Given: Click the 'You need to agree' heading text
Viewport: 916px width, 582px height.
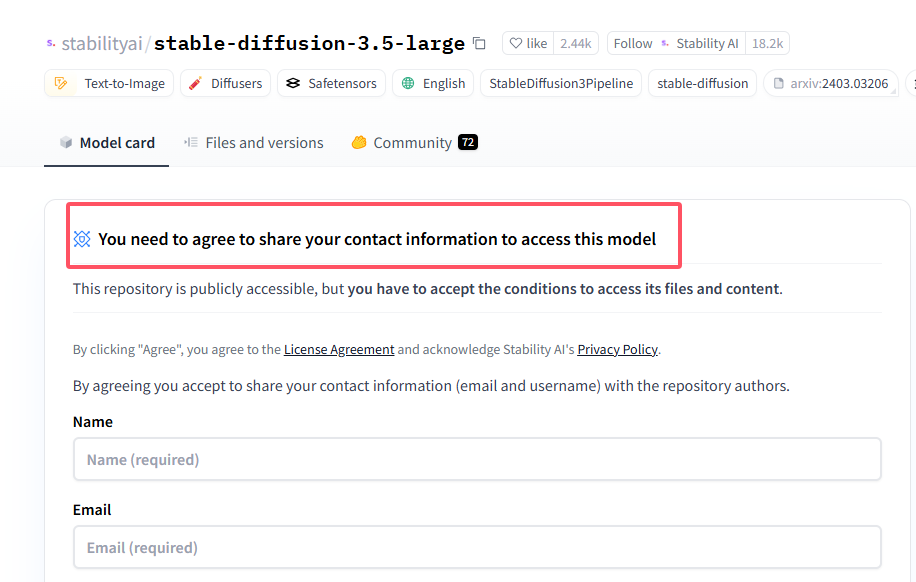Looking at the screenshot, I should [x=377, y=239].
